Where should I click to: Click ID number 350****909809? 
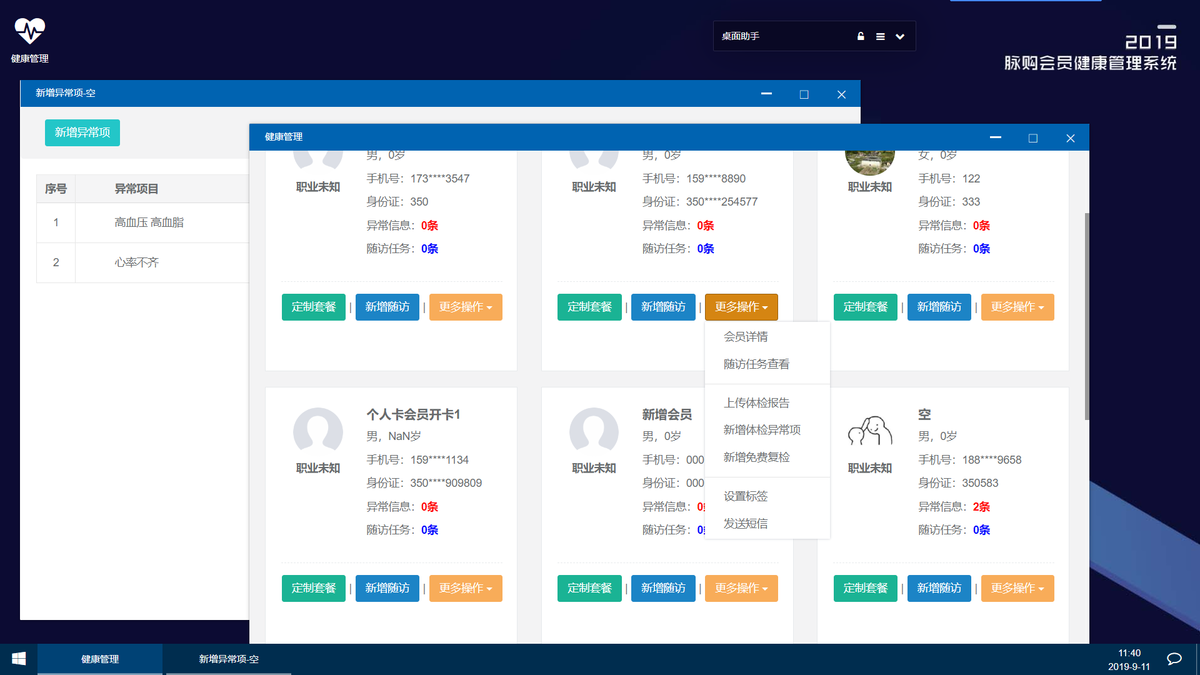[x=445, y=483]
